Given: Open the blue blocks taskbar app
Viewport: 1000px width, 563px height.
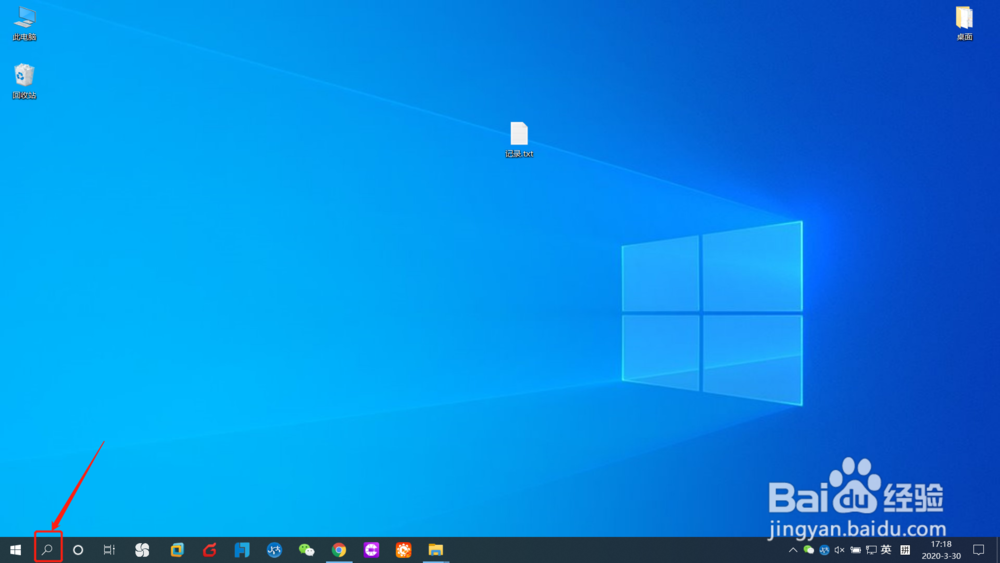Looking at the screenshot, I should tap(242, 550).
